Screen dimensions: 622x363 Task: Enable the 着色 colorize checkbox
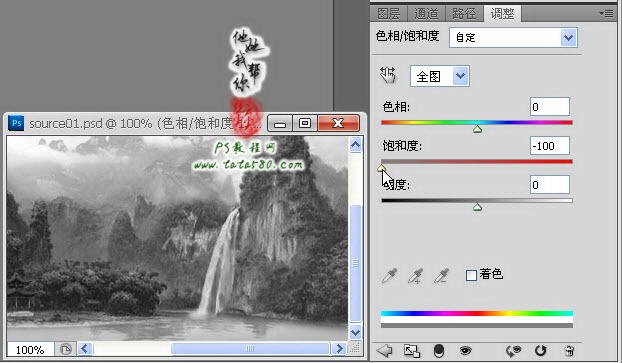471,275
